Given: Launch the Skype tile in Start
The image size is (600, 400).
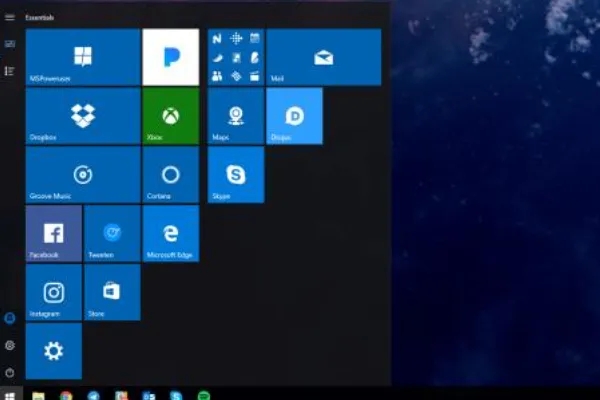Looking at the screenshot, I should (x=236, y=175).
